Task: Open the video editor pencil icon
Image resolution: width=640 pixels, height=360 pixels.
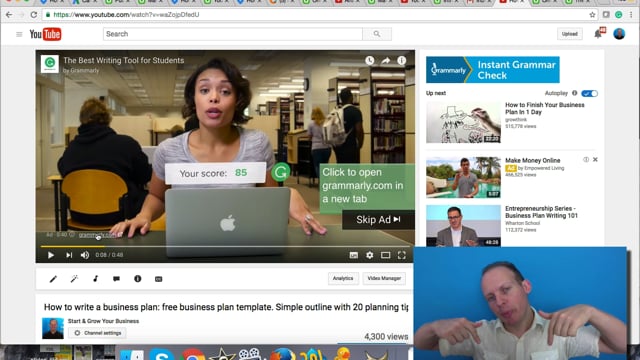Action: pos(53,279)
